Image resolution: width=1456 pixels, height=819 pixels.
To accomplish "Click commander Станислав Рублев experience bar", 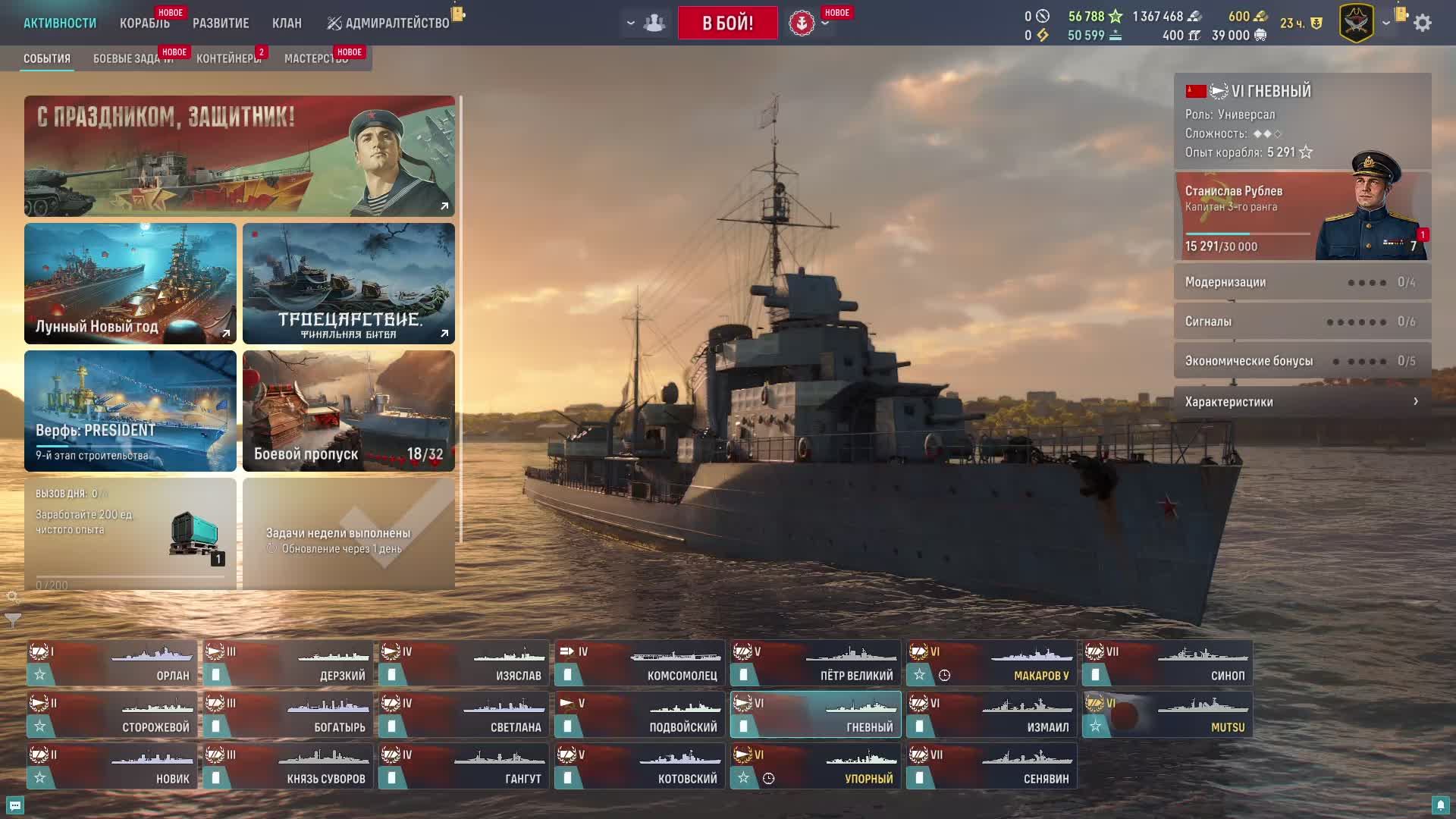I will [1247, 234].
